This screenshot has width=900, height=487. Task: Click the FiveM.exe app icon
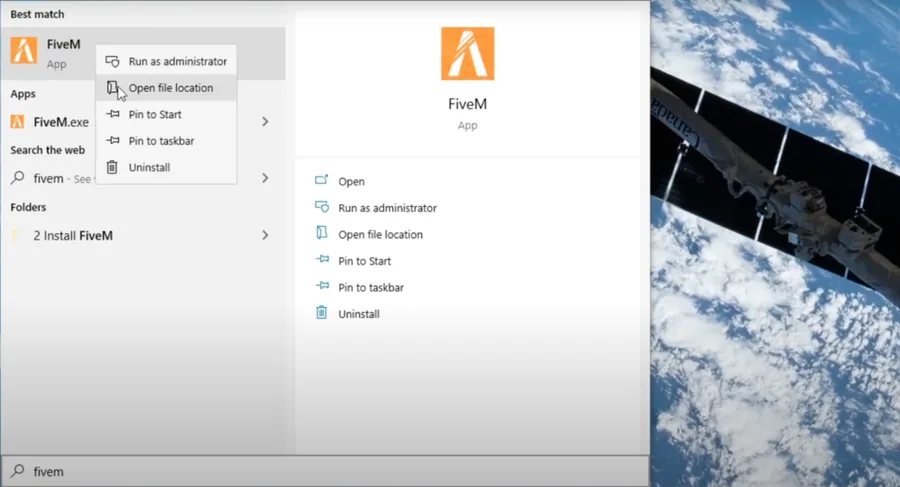point(17,122)
